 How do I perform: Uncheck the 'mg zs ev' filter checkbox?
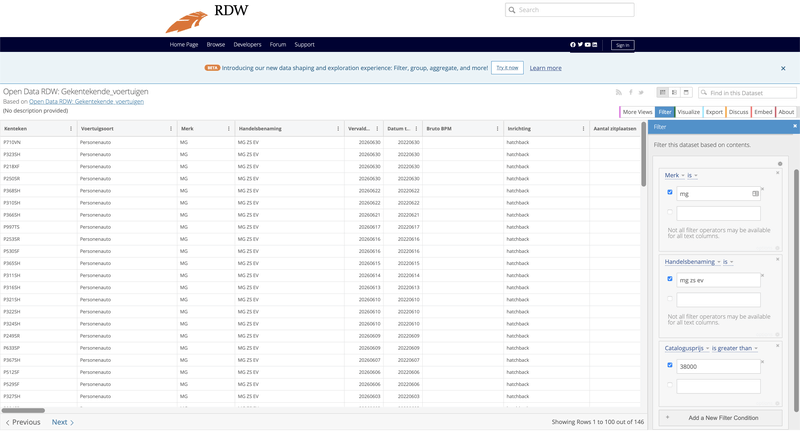tap(670, 278)
